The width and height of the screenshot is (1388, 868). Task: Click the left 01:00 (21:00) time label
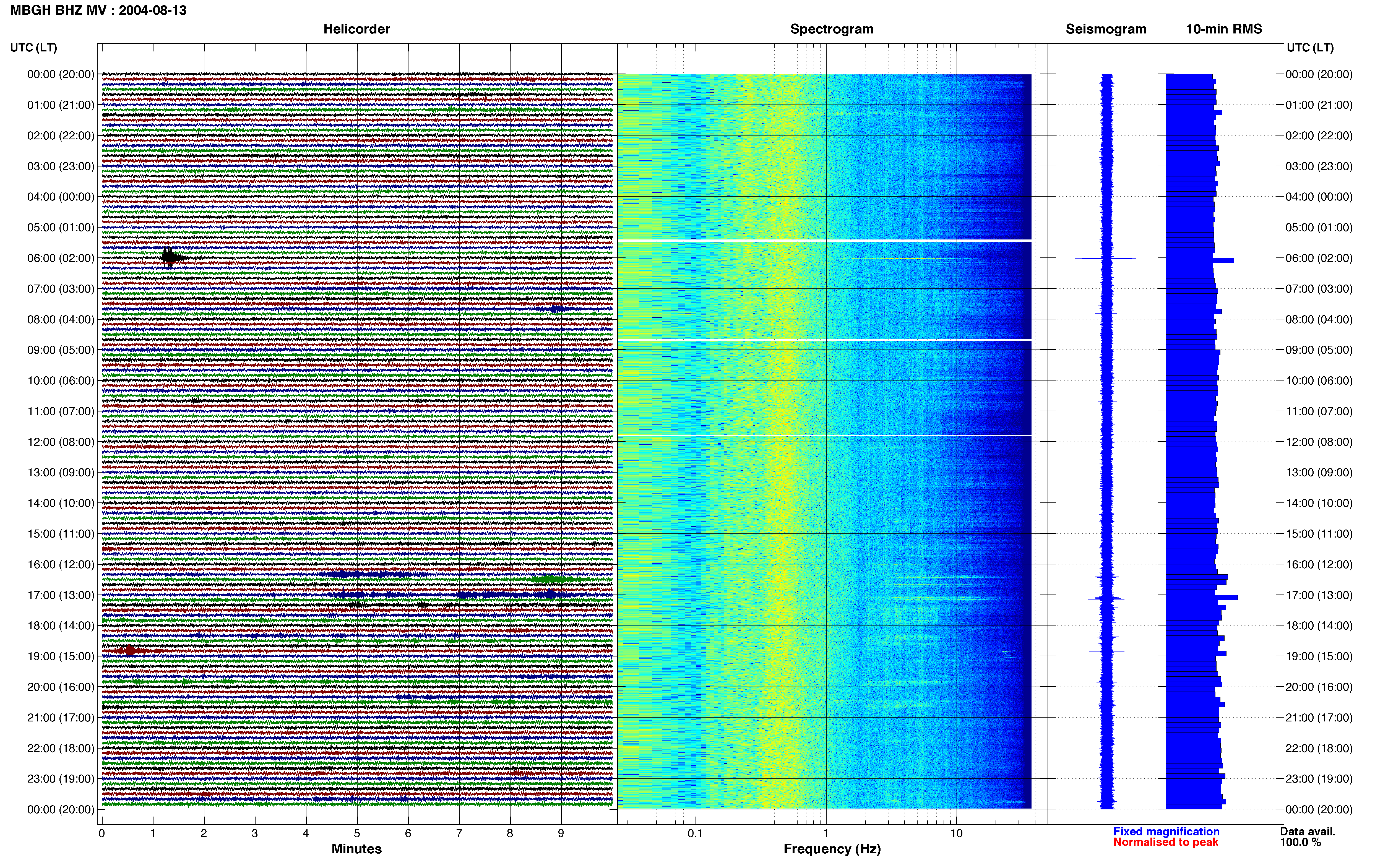[x=61, y=105]
